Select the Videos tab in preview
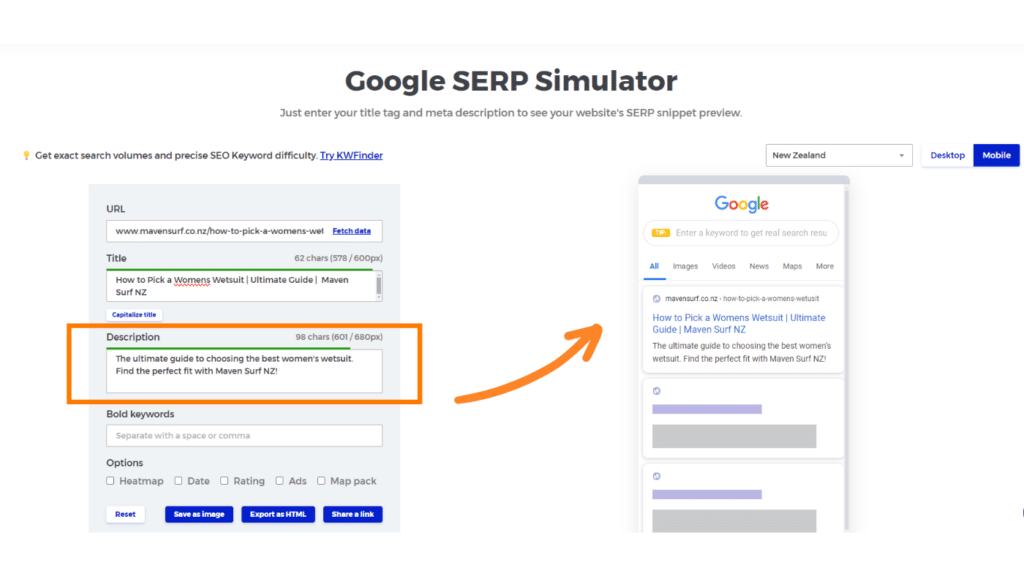The height and width of the screenshot is (576, 1024). click(724, 266)
